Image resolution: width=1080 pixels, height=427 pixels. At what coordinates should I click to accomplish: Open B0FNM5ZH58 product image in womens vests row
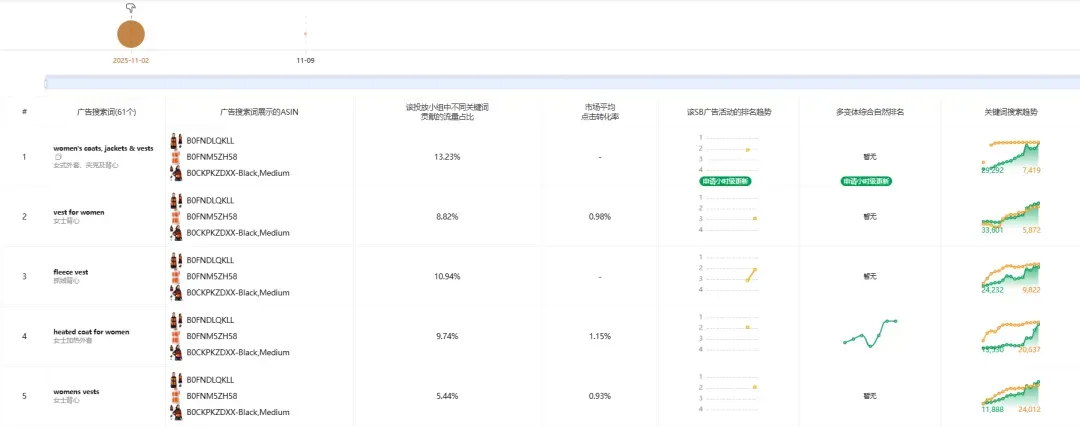click(176, 396)
